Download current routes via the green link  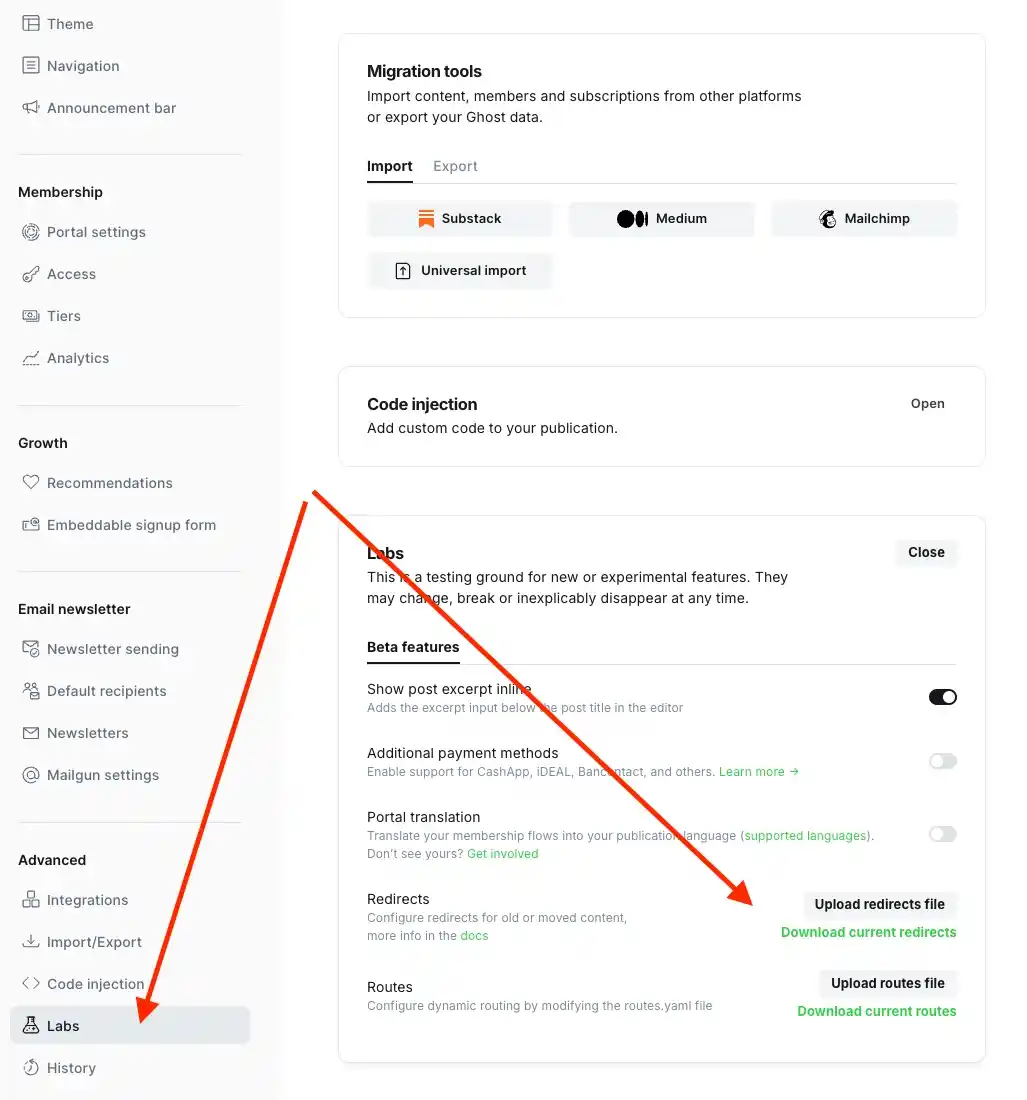tap(876, 1011)
